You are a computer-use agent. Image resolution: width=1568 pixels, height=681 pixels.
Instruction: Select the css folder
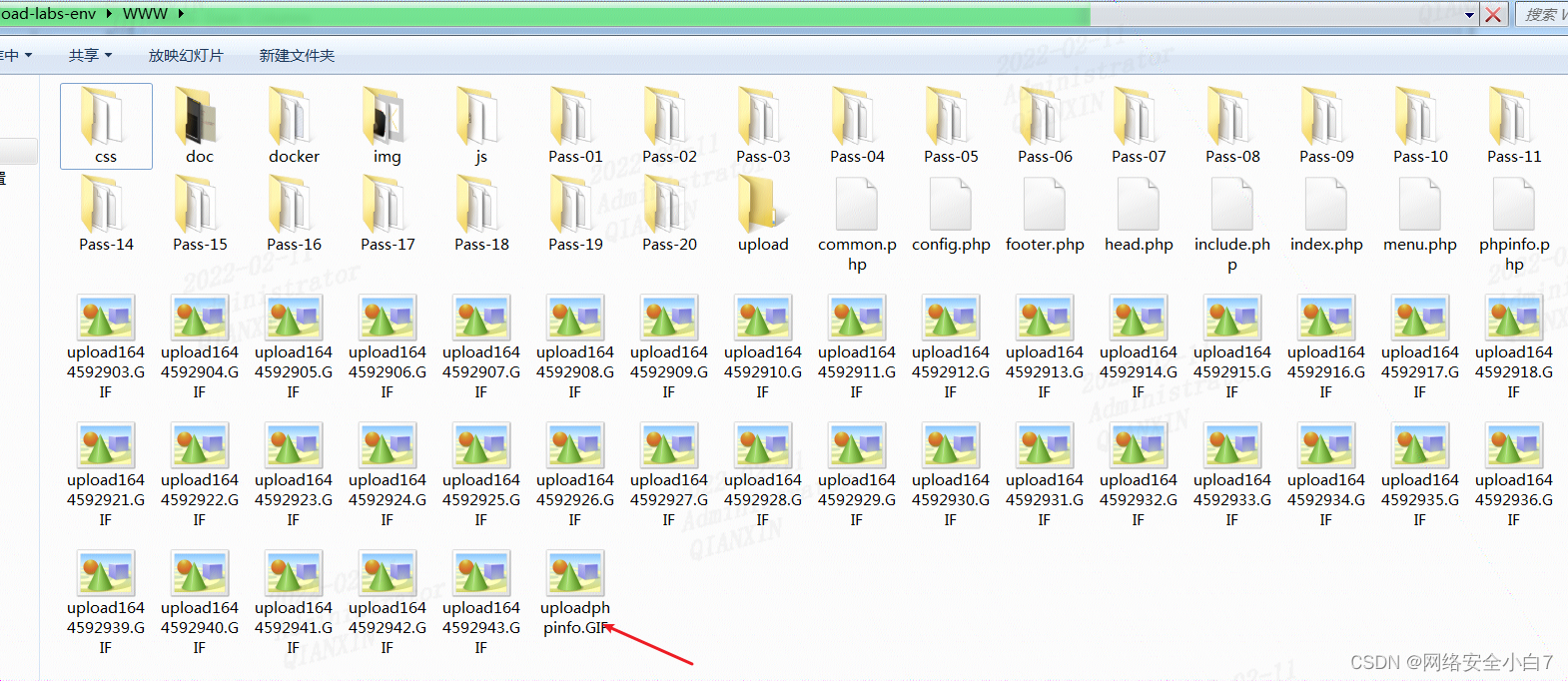(x=106, y=126)
